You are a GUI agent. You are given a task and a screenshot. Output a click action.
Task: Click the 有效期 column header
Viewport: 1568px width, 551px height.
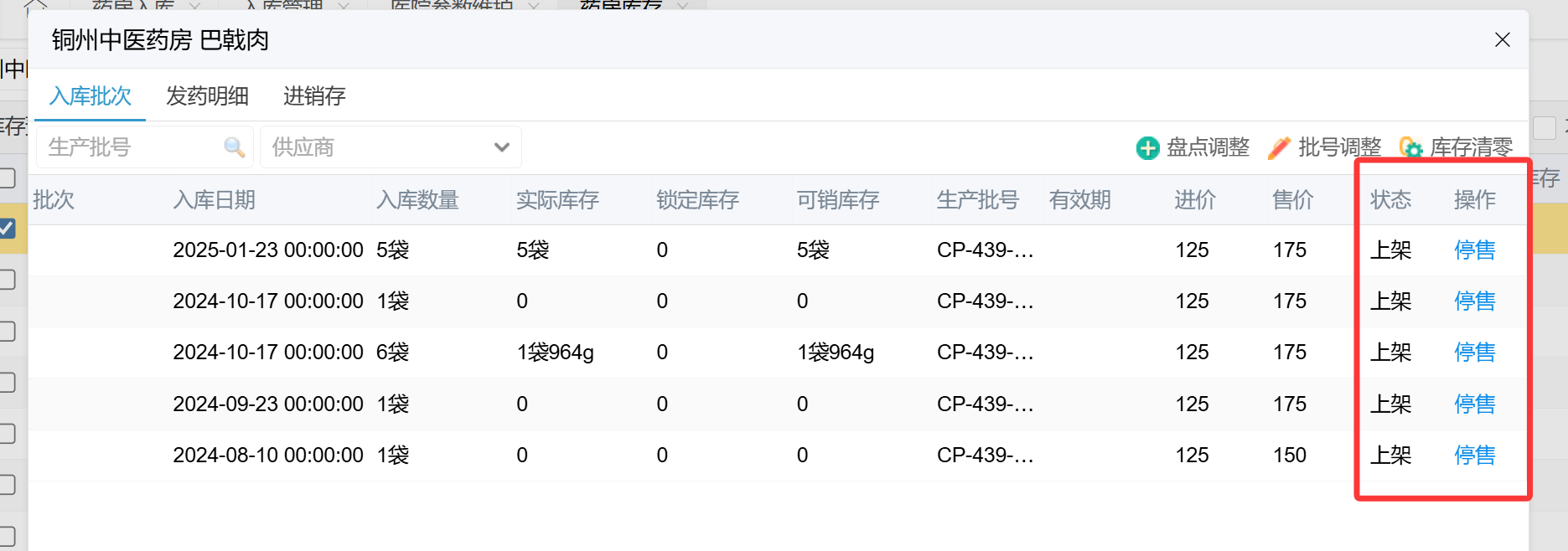[x=1079, y=200]
